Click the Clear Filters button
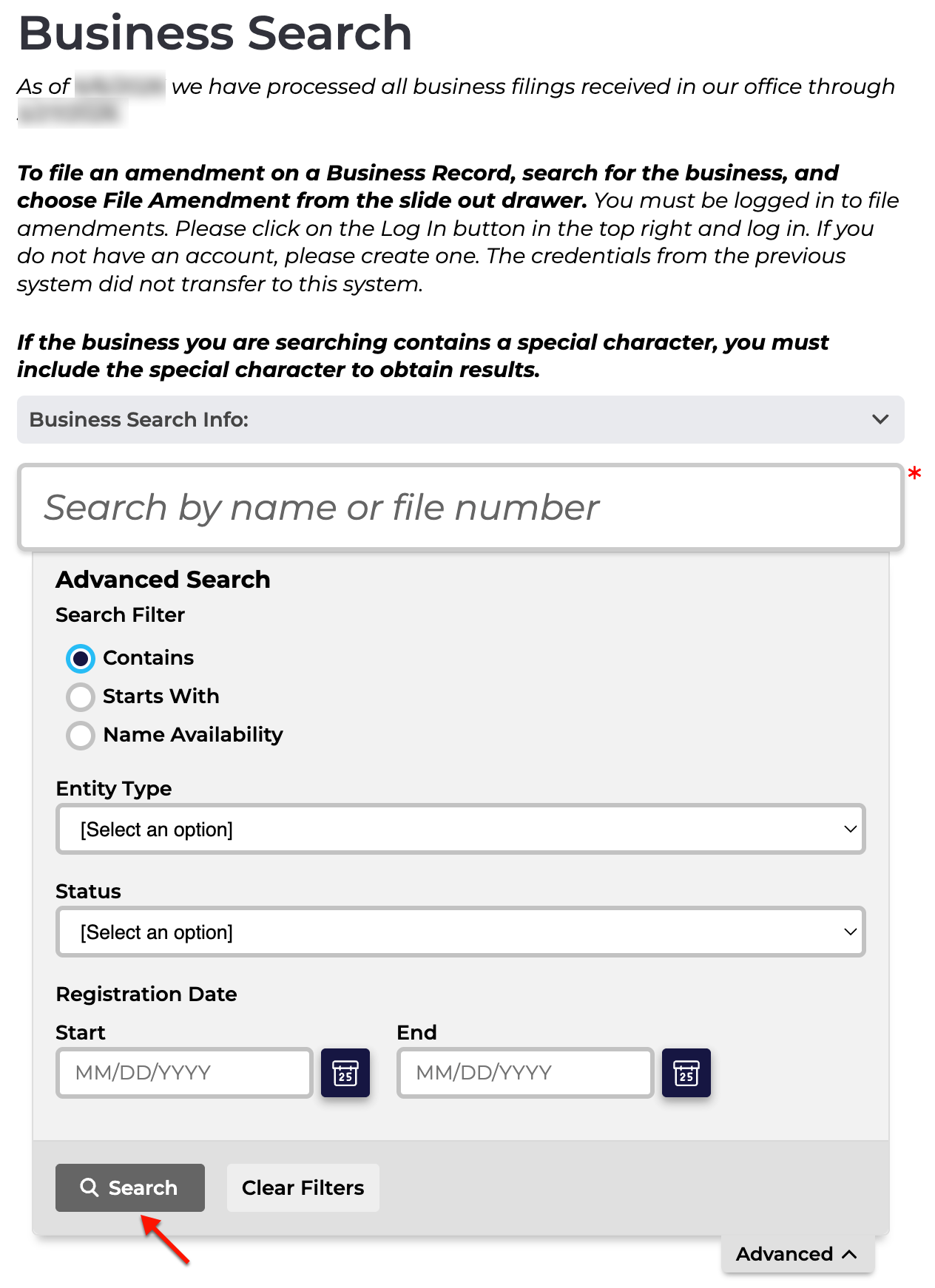 (303, 1187)
